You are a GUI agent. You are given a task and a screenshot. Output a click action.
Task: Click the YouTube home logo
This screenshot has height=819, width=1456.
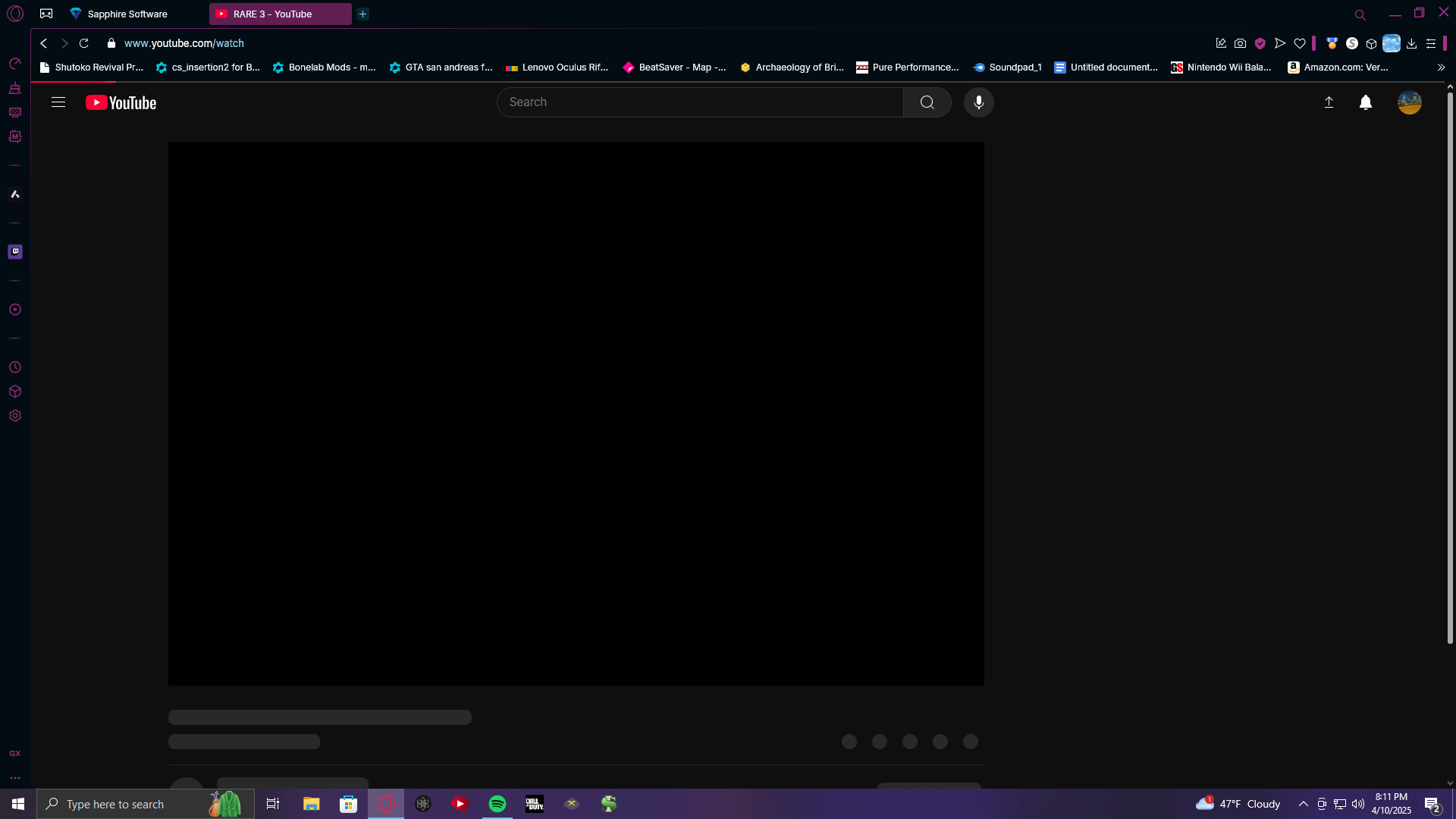tap(121, 102)
